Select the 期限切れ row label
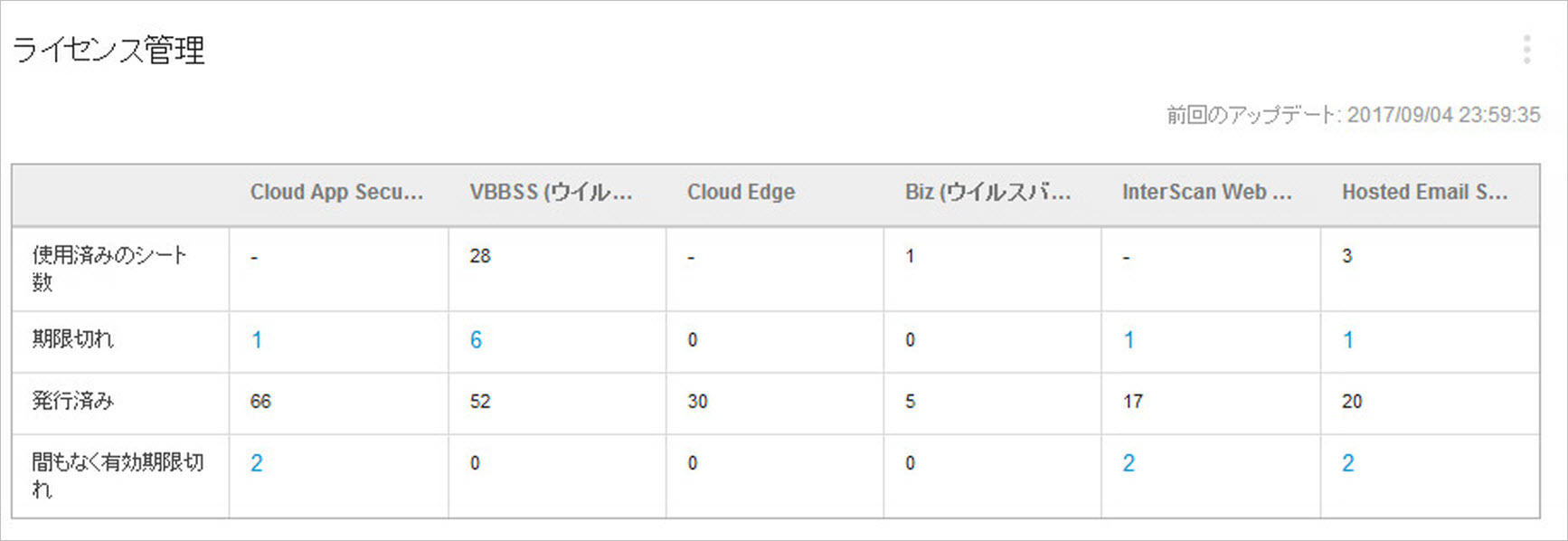This screenshot has width=1568, height=541. pyautogui.click(x=72, y=340)
